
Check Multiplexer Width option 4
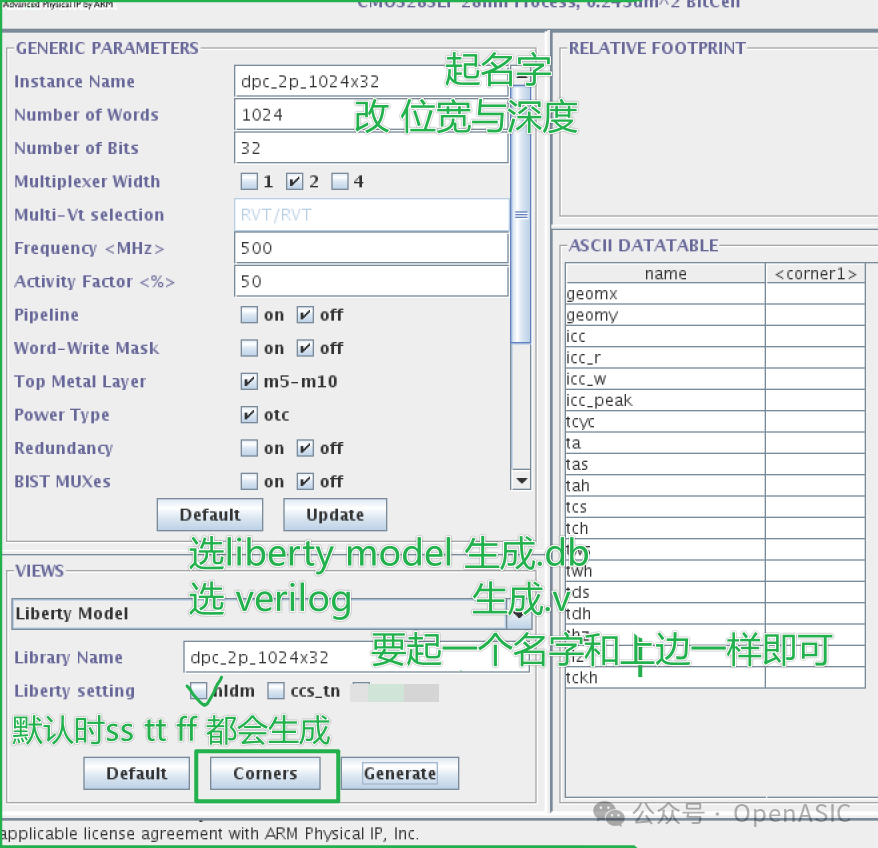[339, 181]
